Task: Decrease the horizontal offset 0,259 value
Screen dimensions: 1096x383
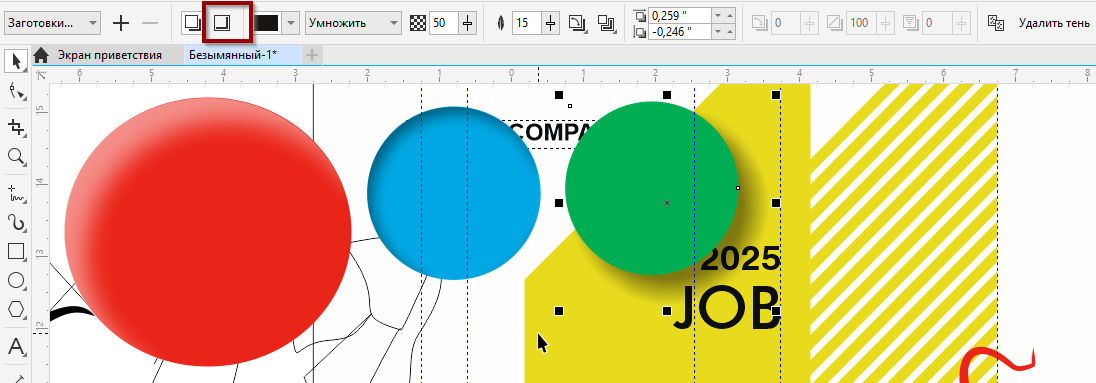Action: (x=718, y=15)
